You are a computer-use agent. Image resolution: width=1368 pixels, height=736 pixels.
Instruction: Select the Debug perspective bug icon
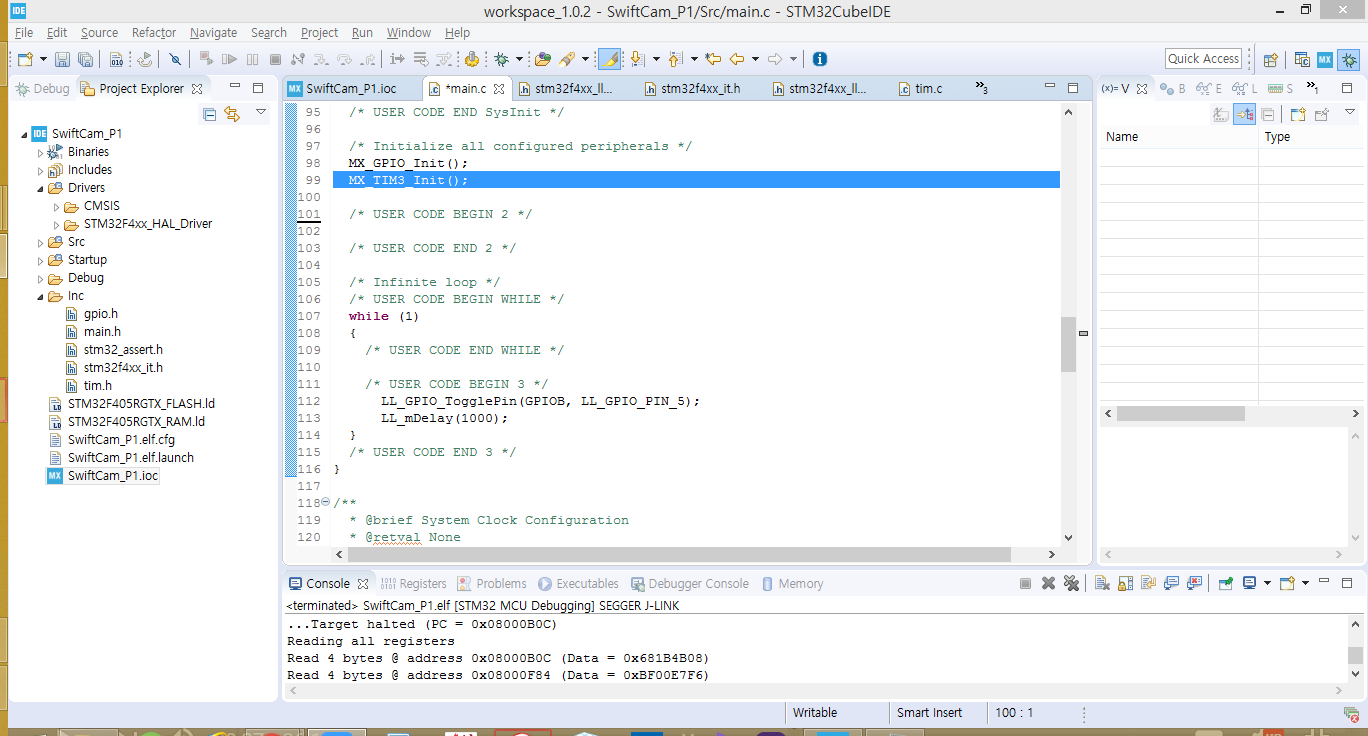(1349, 60)
